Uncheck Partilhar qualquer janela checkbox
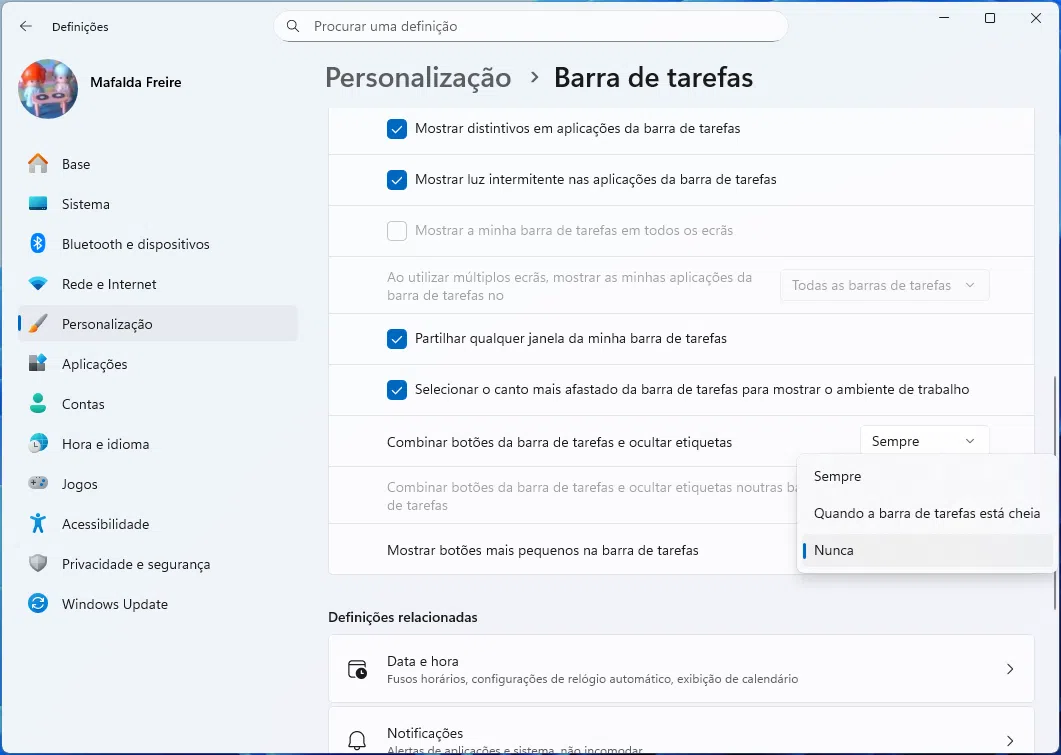Image resolution: width=1061 pixels, height=755 pixels. pyautogui.click(x=397, y=339)
